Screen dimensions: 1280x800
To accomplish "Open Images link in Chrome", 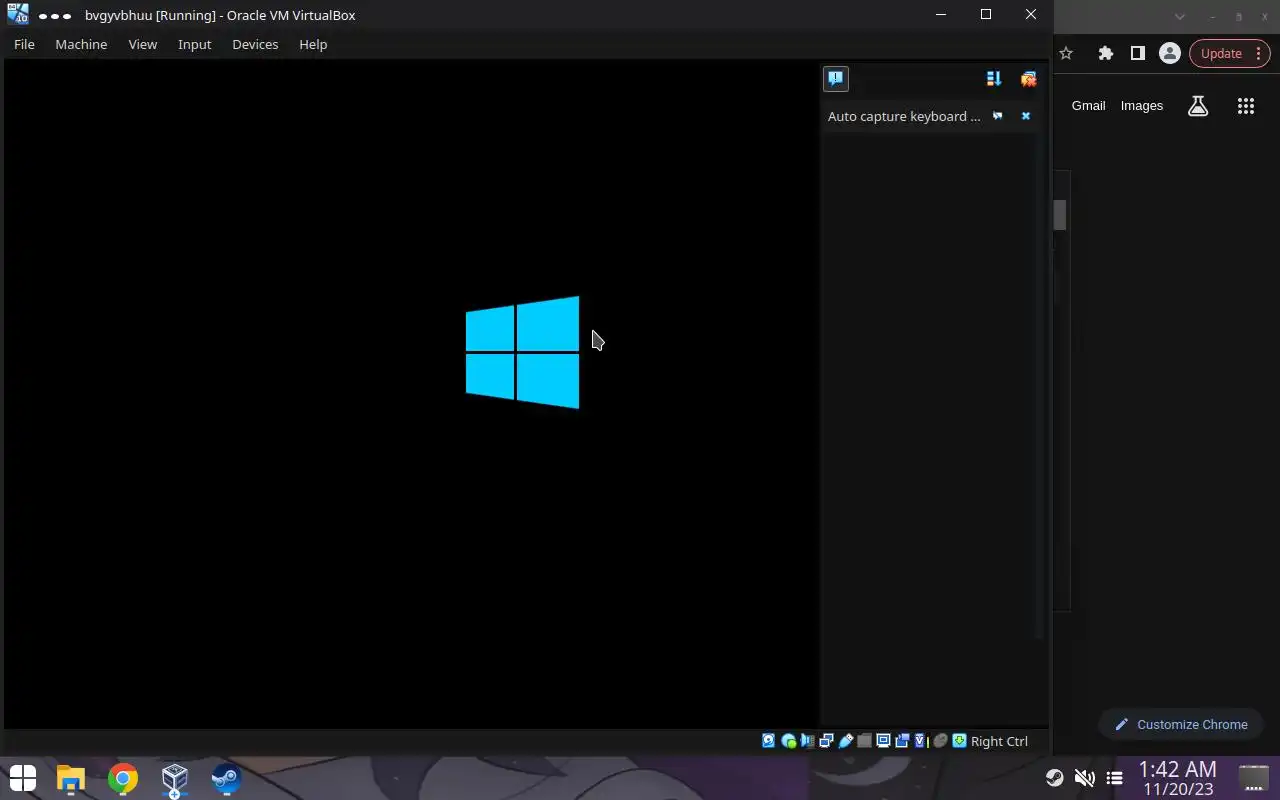I will click(1142, 105).
